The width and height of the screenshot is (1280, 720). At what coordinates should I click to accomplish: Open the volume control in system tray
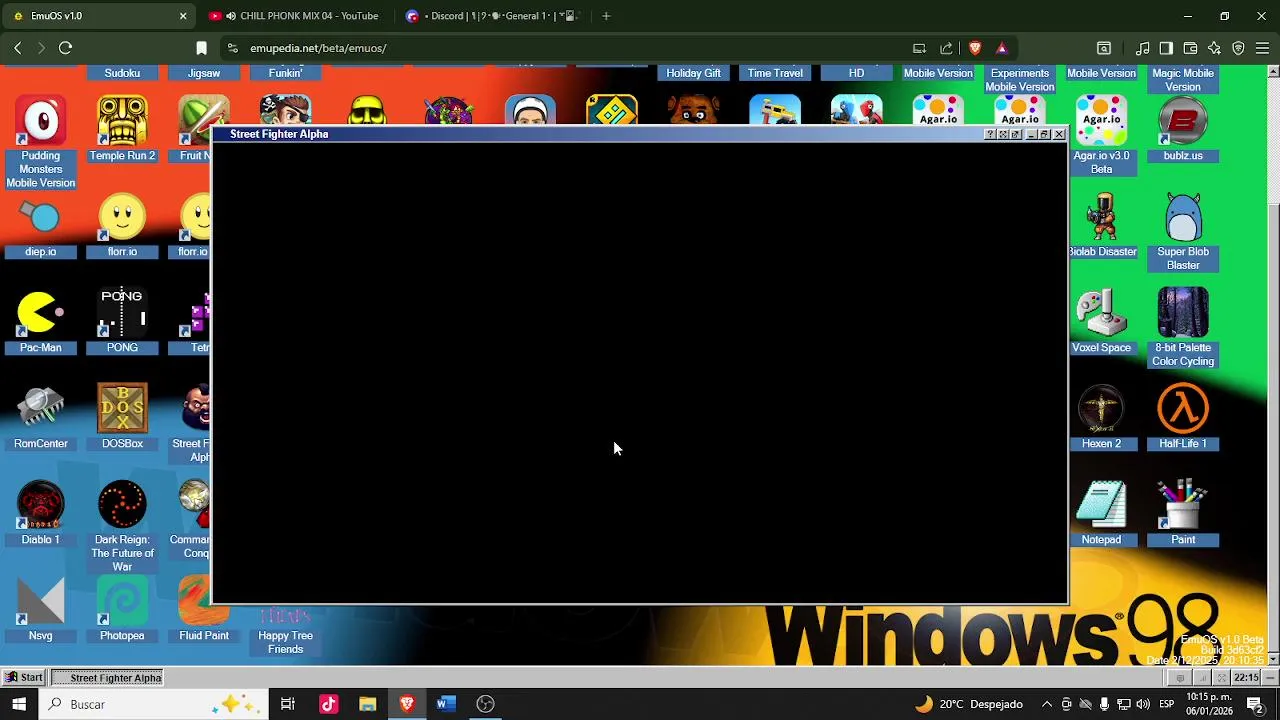pos(1142,704)
